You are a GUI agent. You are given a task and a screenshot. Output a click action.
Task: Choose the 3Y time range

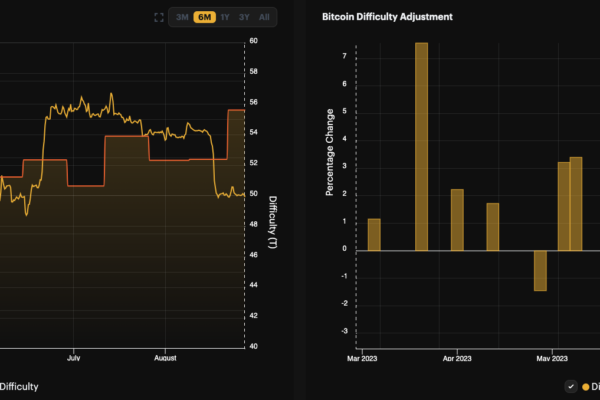pos(244,17)
